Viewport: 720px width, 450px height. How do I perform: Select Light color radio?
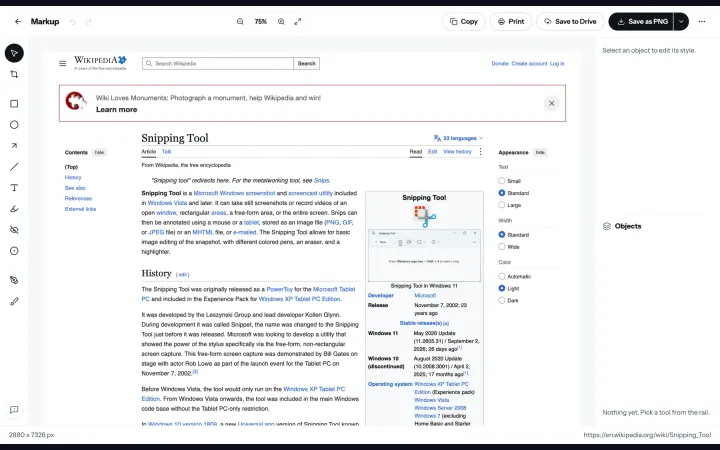pos(502,288)
